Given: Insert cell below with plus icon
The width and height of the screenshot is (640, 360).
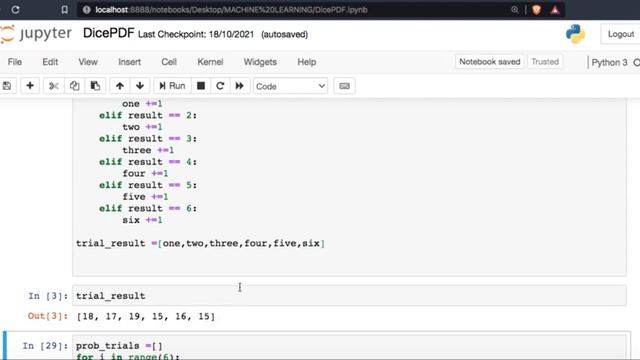Looking at the screenshot, I should (30, 86).
